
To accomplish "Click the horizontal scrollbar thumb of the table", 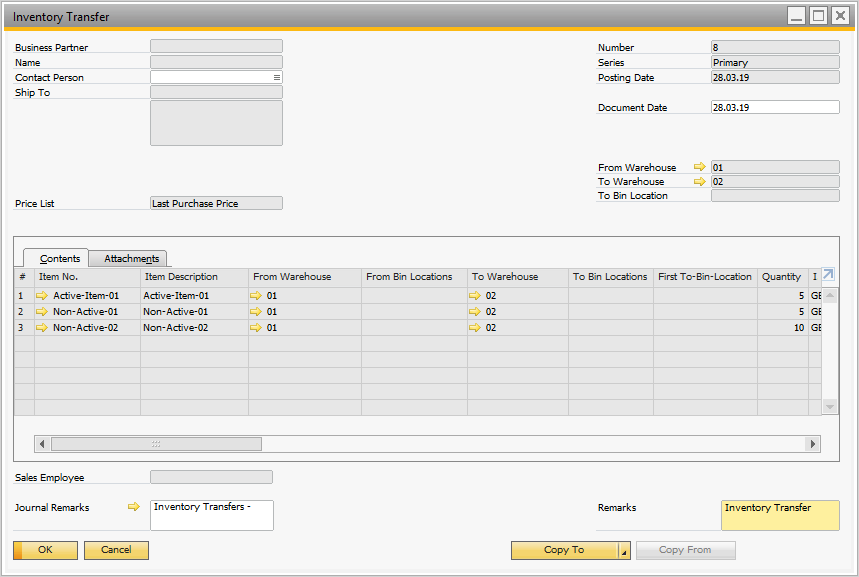I will click(x=156, y=444).
